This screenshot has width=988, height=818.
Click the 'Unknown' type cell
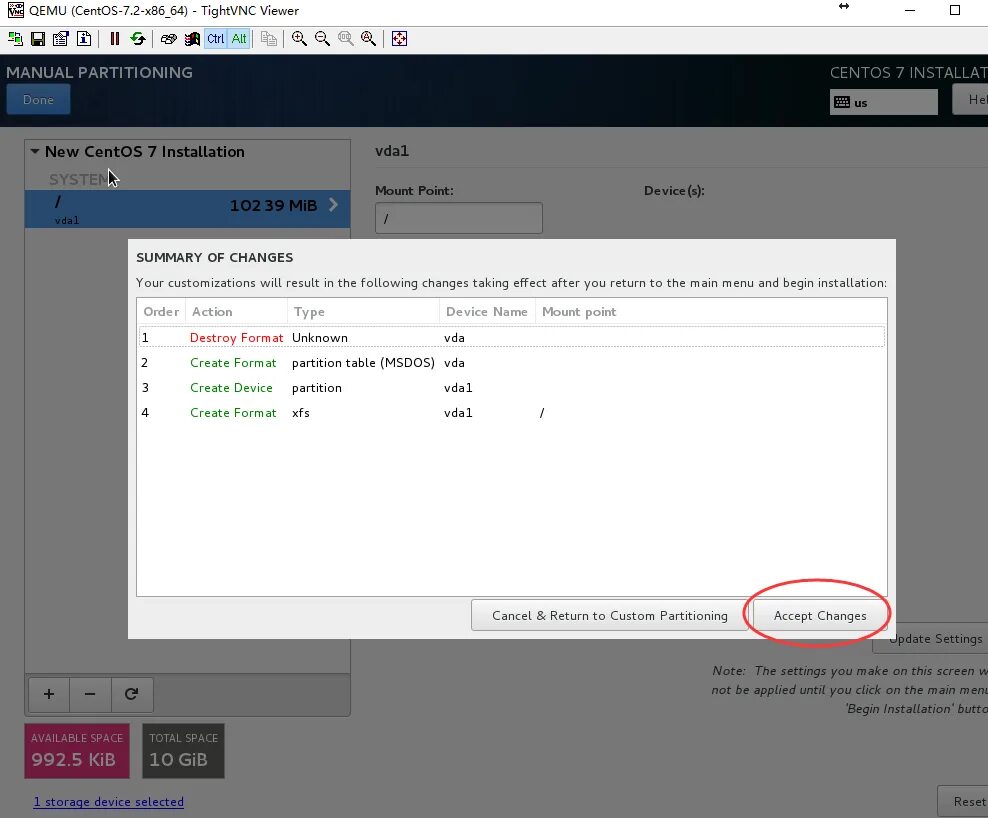pyautogui.click(x=319, y=337)
